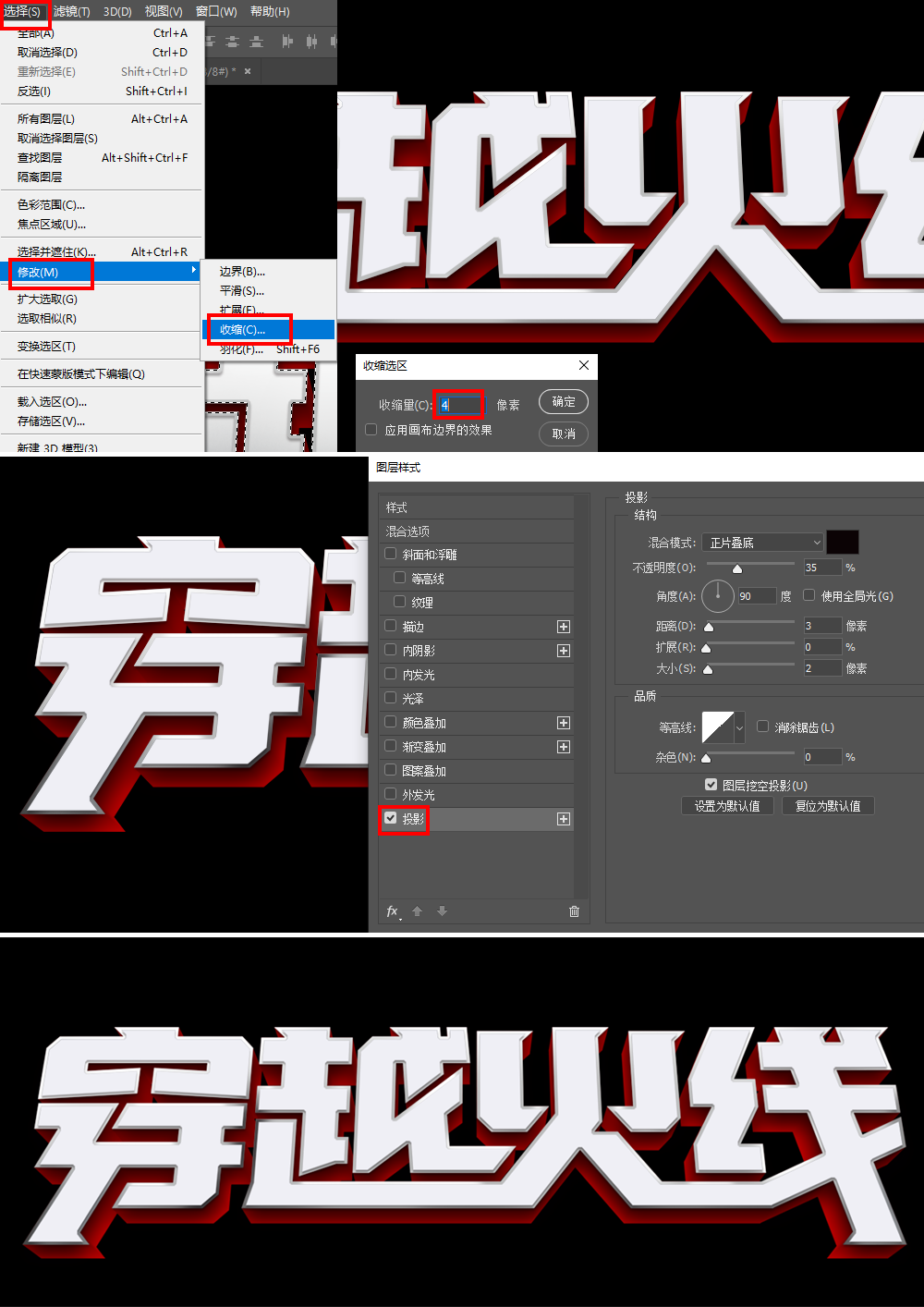Uncheck 图层挖空投影 checkbox

click(711, 784)
